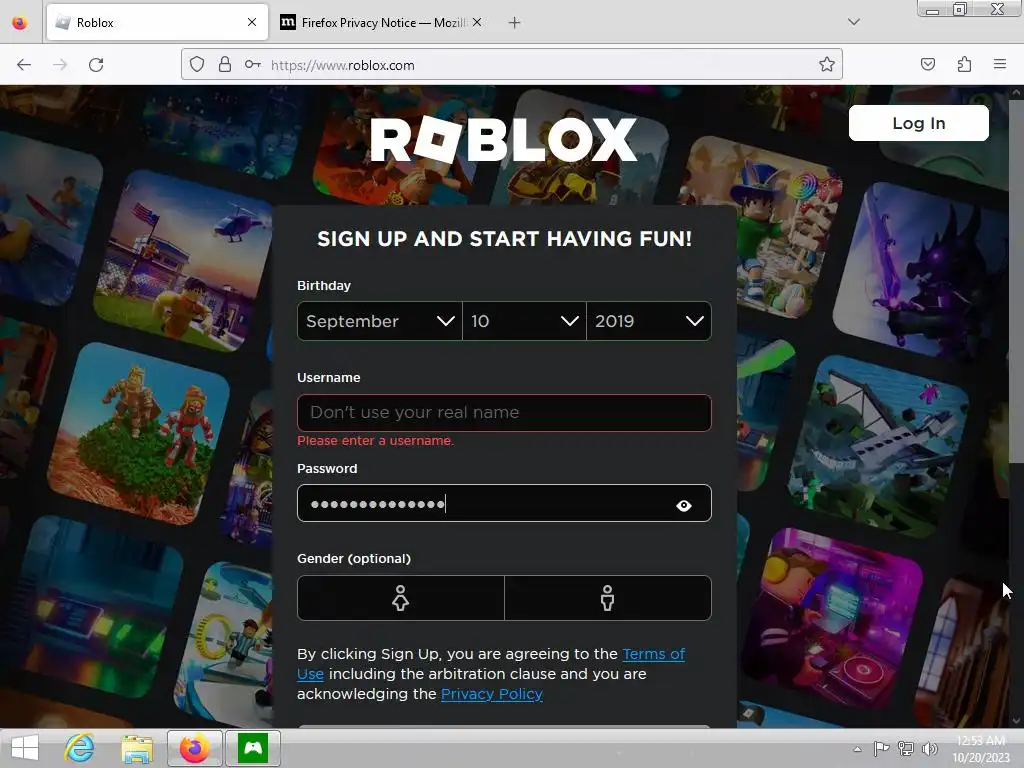Toggle password visibility eye icon
1024x768 pixels.
684,505
